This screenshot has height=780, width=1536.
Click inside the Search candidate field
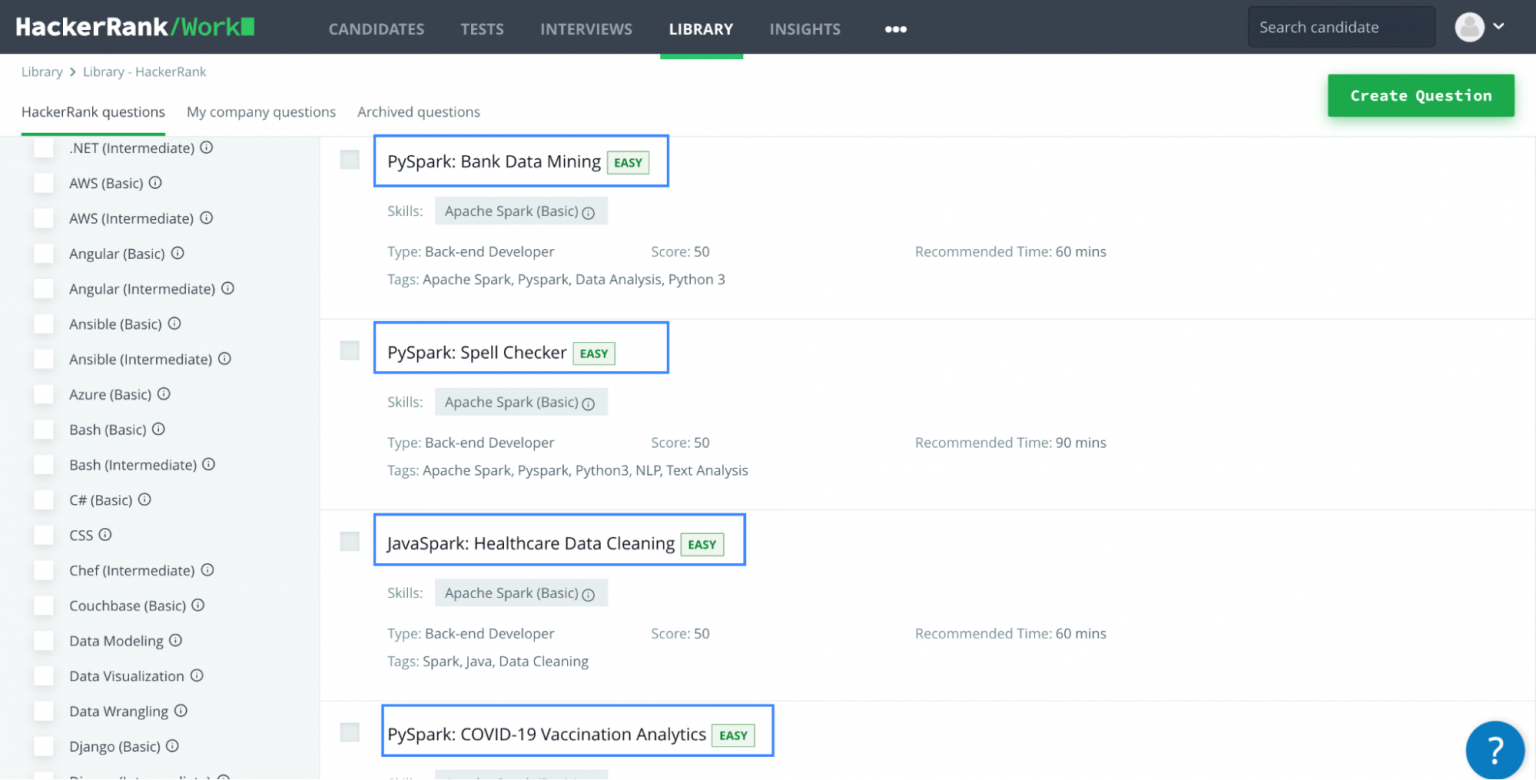pos(1340,26)
